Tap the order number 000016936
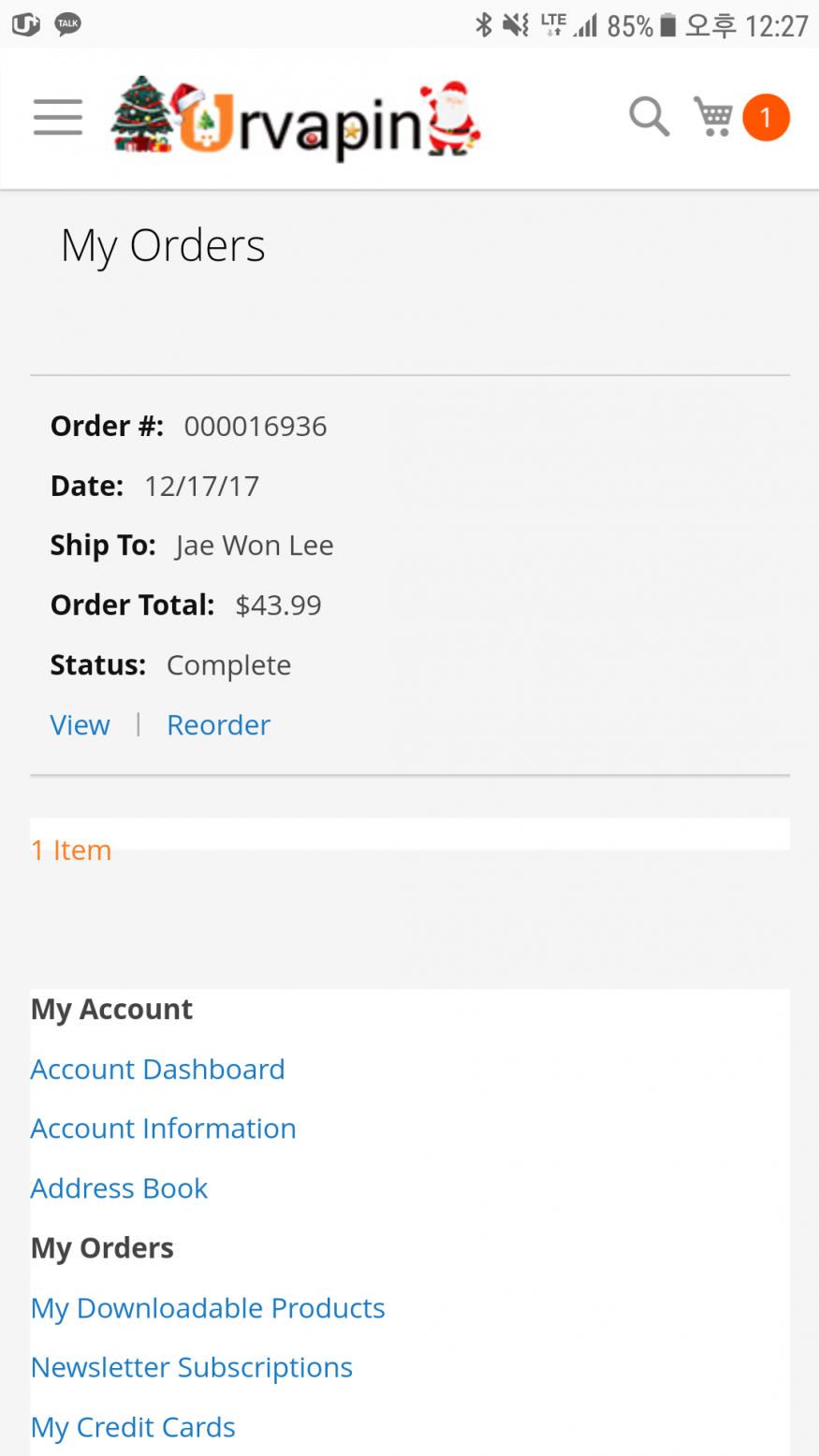This screenshot has height=1456, width=819. click(256, 427)
